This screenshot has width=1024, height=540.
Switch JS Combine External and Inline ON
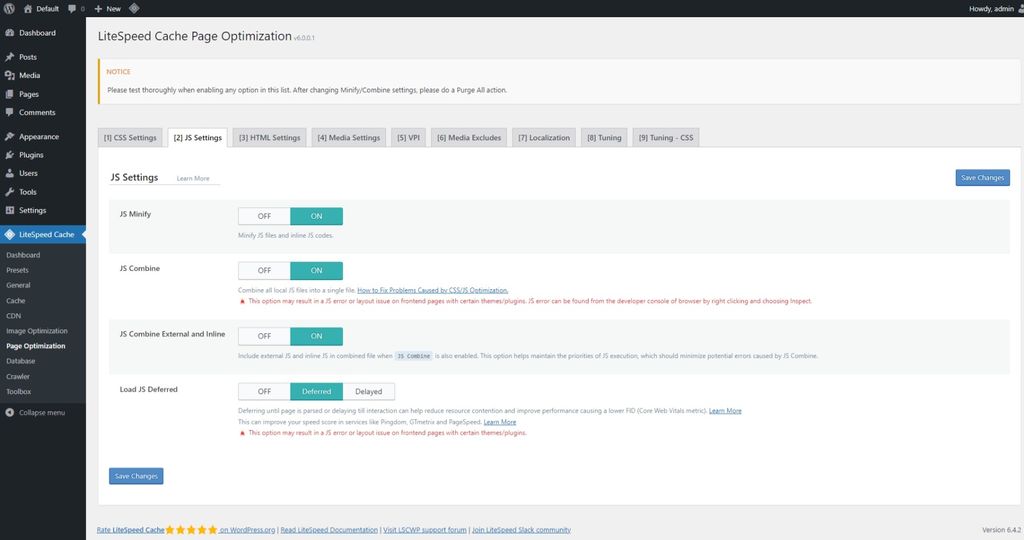click(316, 336)
